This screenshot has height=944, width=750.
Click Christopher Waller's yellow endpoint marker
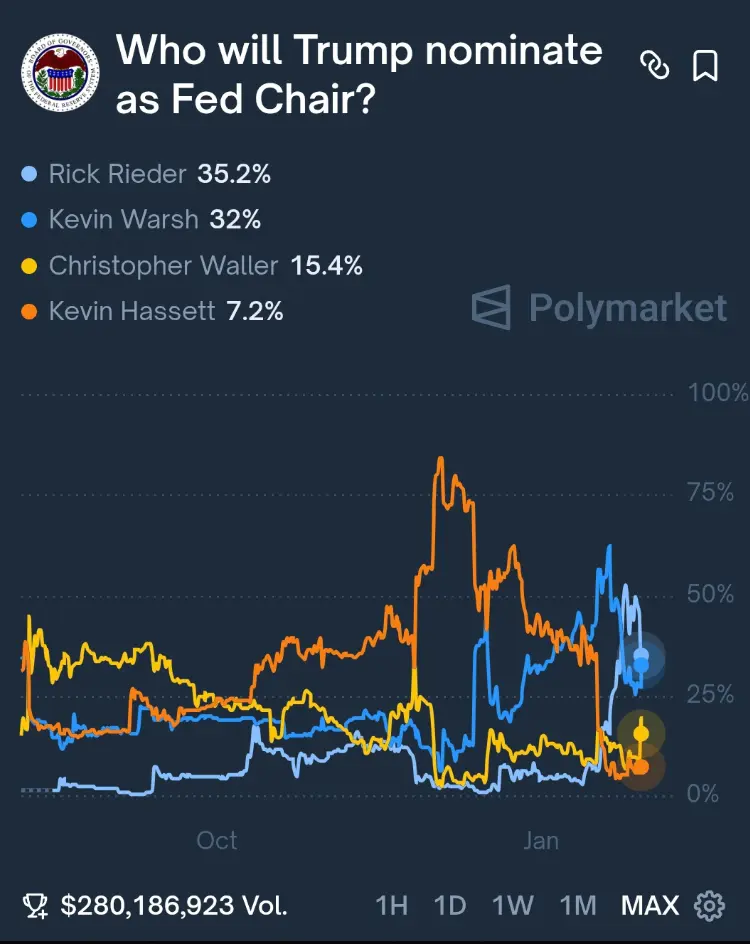pos(638,735)
